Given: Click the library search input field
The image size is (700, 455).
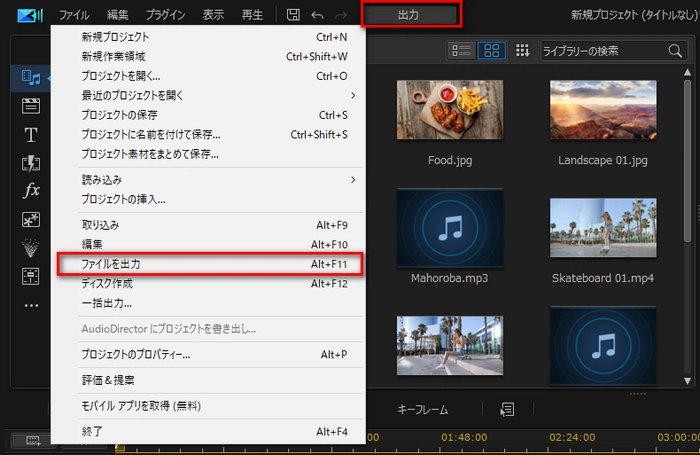Looking at the screenshot, I should (x=600, y=50).
